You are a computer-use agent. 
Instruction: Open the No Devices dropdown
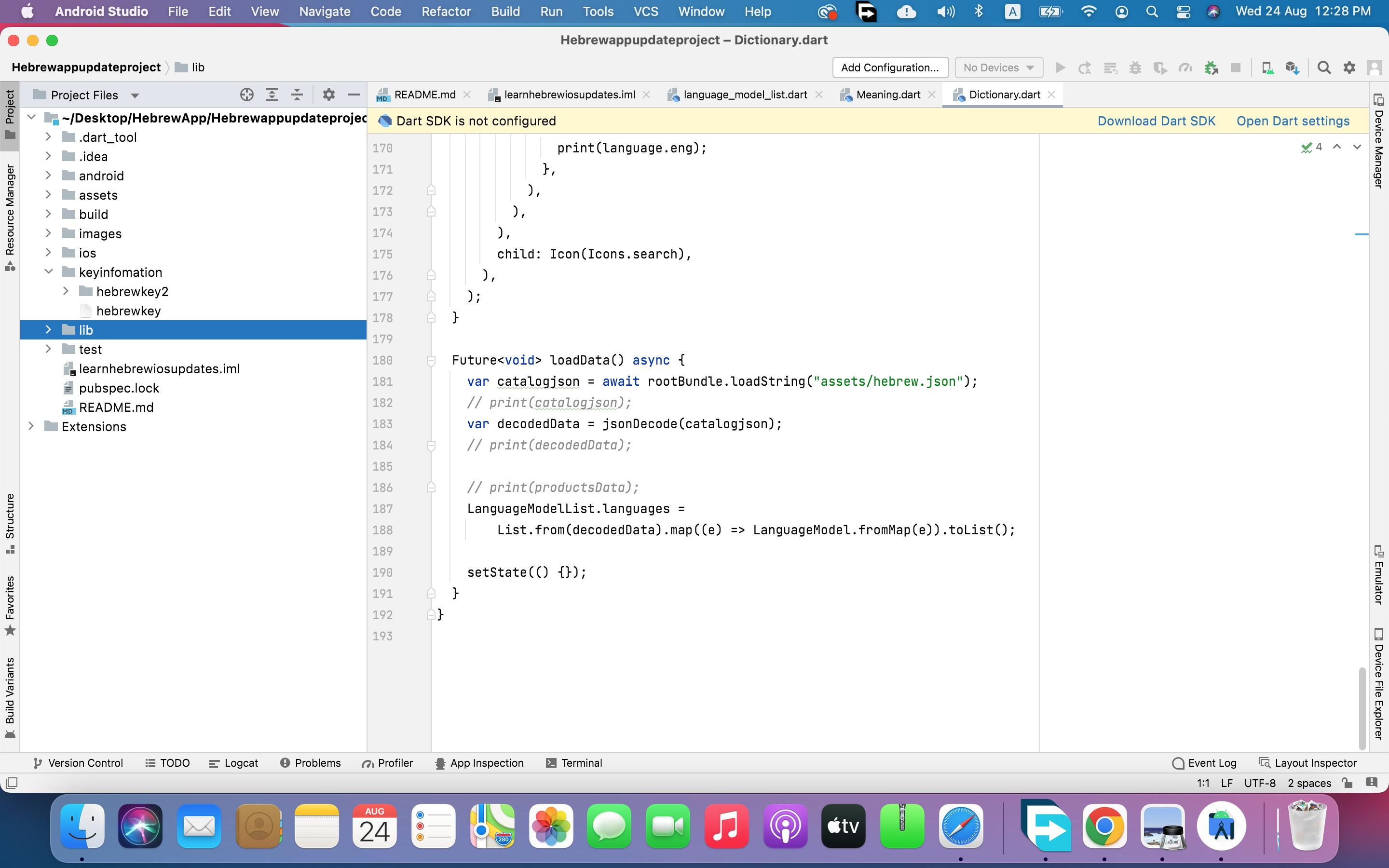pyautogui.click(x=998, y=68)
